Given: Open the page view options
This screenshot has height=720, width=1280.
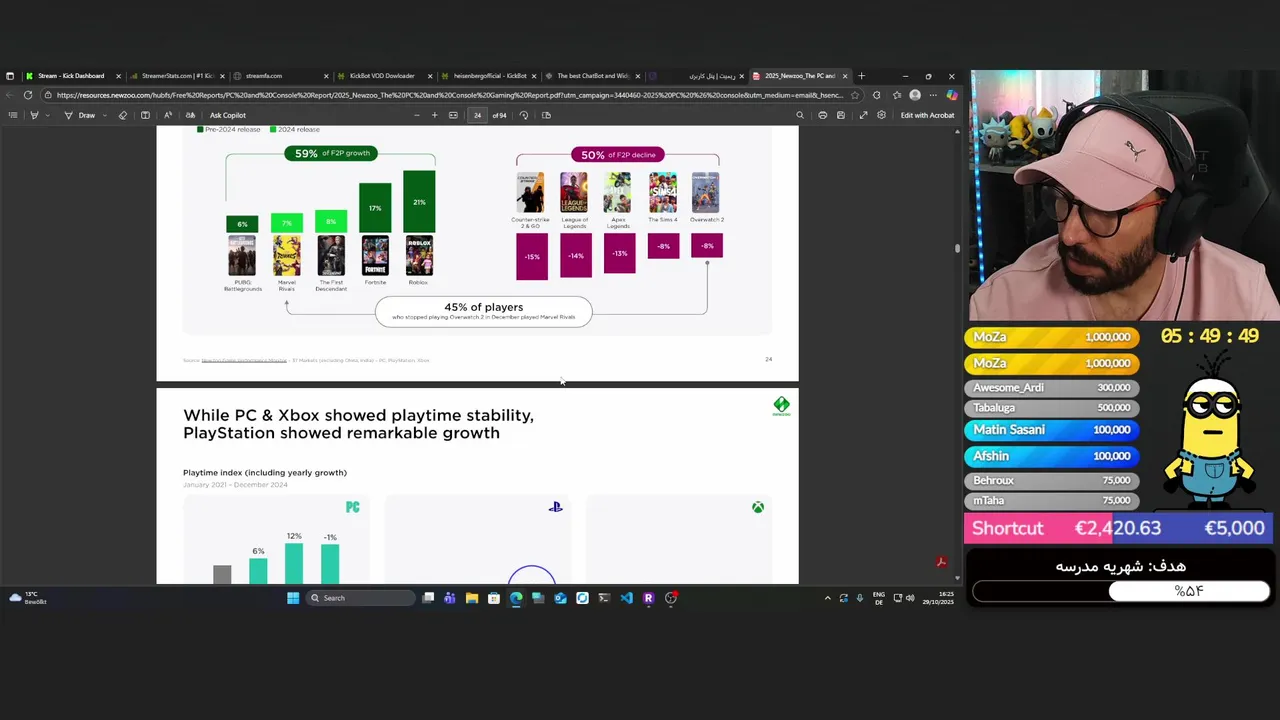Looking at the screenshot, I should coord(546,115).
